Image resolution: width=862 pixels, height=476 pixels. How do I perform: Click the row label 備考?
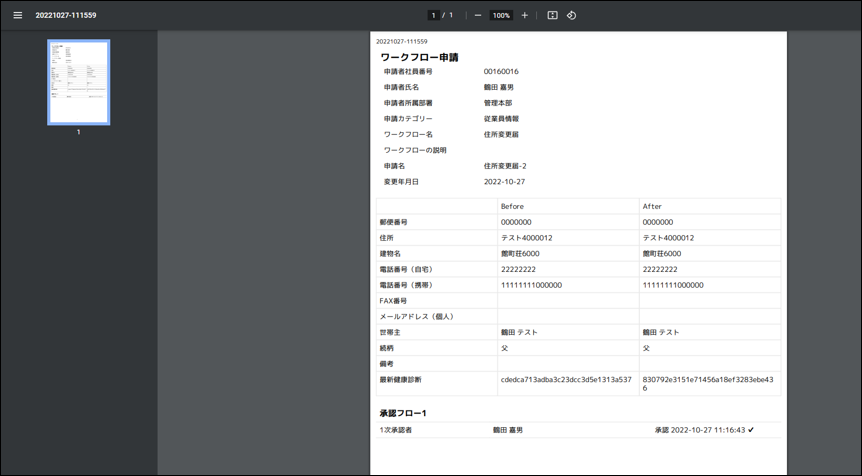point(386,364)
